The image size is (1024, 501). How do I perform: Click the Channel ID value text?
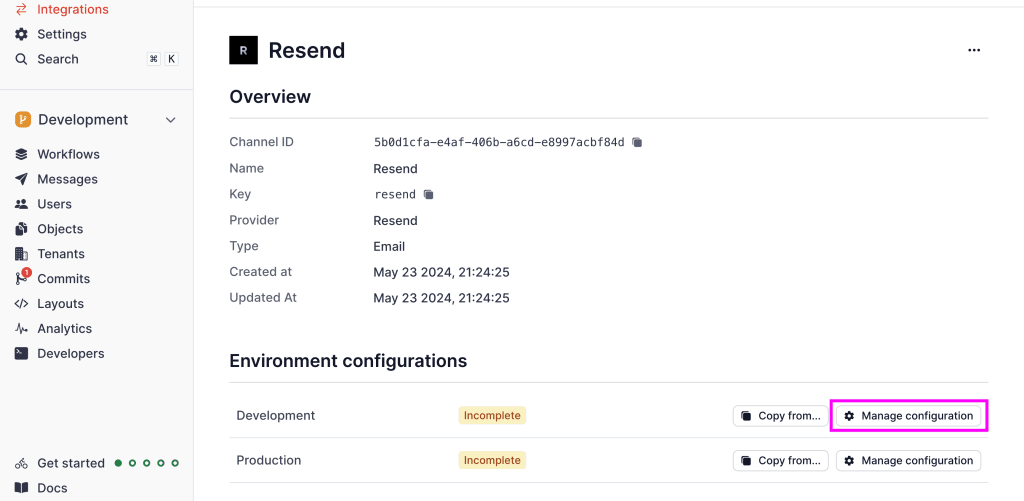point(499,142)
